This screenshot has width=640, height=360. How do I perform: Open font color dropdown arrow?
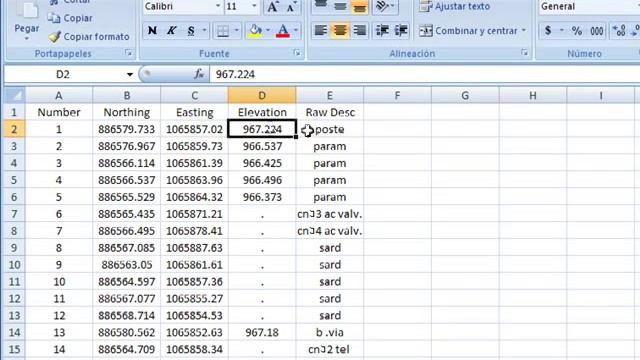pyautogui.click(x=296, y=31)
